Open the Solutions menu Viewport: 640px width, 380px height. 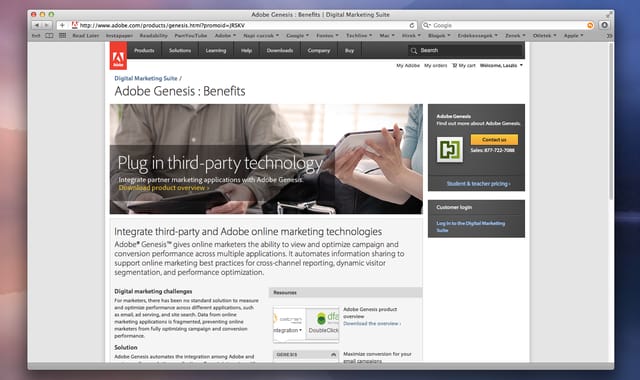point(180,51)
